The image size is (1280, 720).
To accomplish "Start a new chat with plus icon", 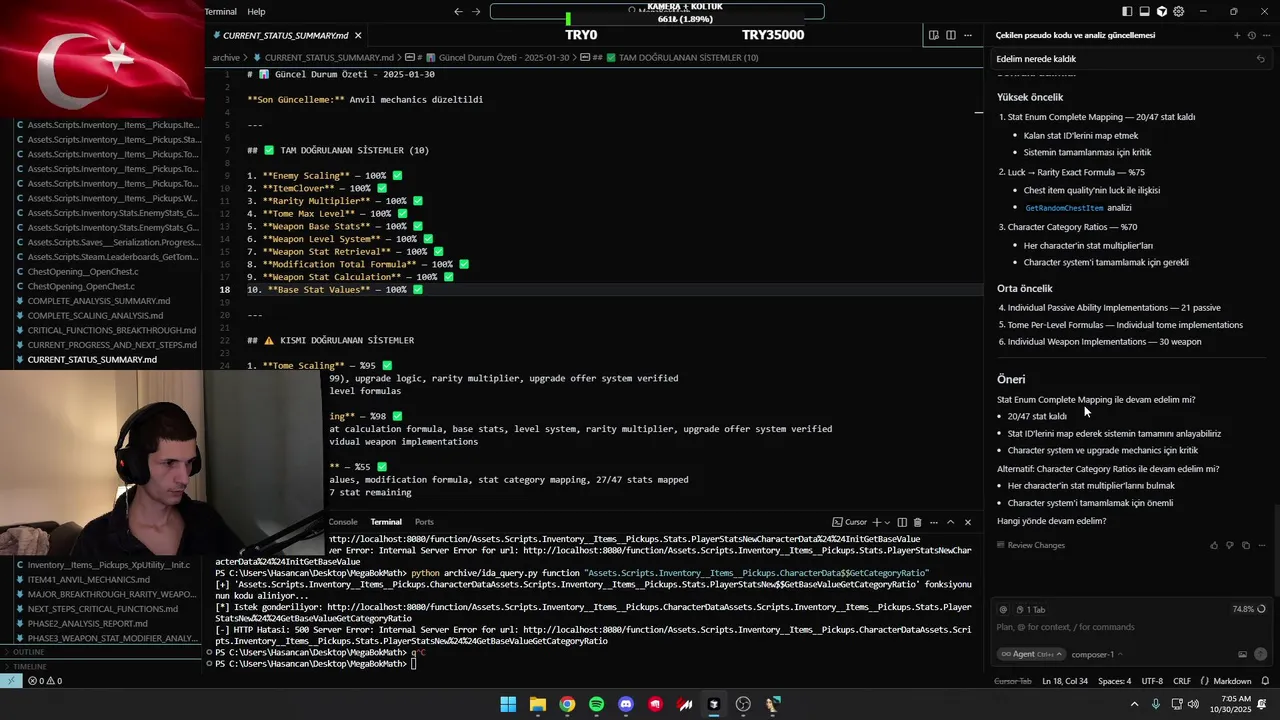I will pos(1237,35).
